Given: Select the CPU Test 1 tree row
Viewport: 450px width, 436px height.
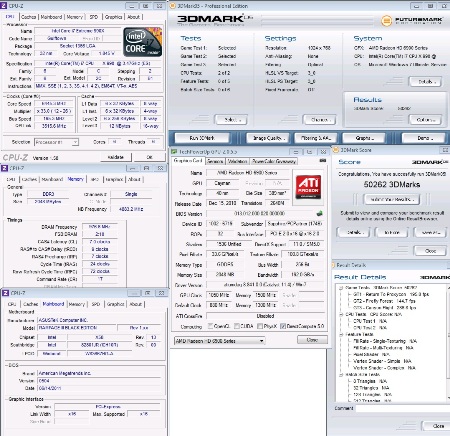Looking at the screenshot, I should click(370, 321).
